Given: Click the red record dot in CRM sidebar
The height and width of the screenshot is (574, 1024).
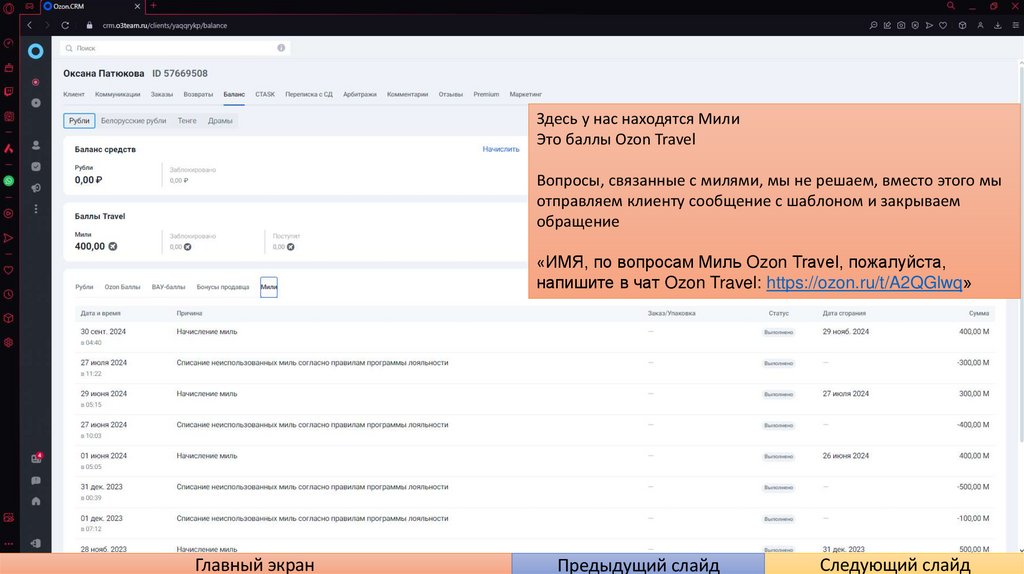Looking at the screenshot, I should [x=35, y=82].
